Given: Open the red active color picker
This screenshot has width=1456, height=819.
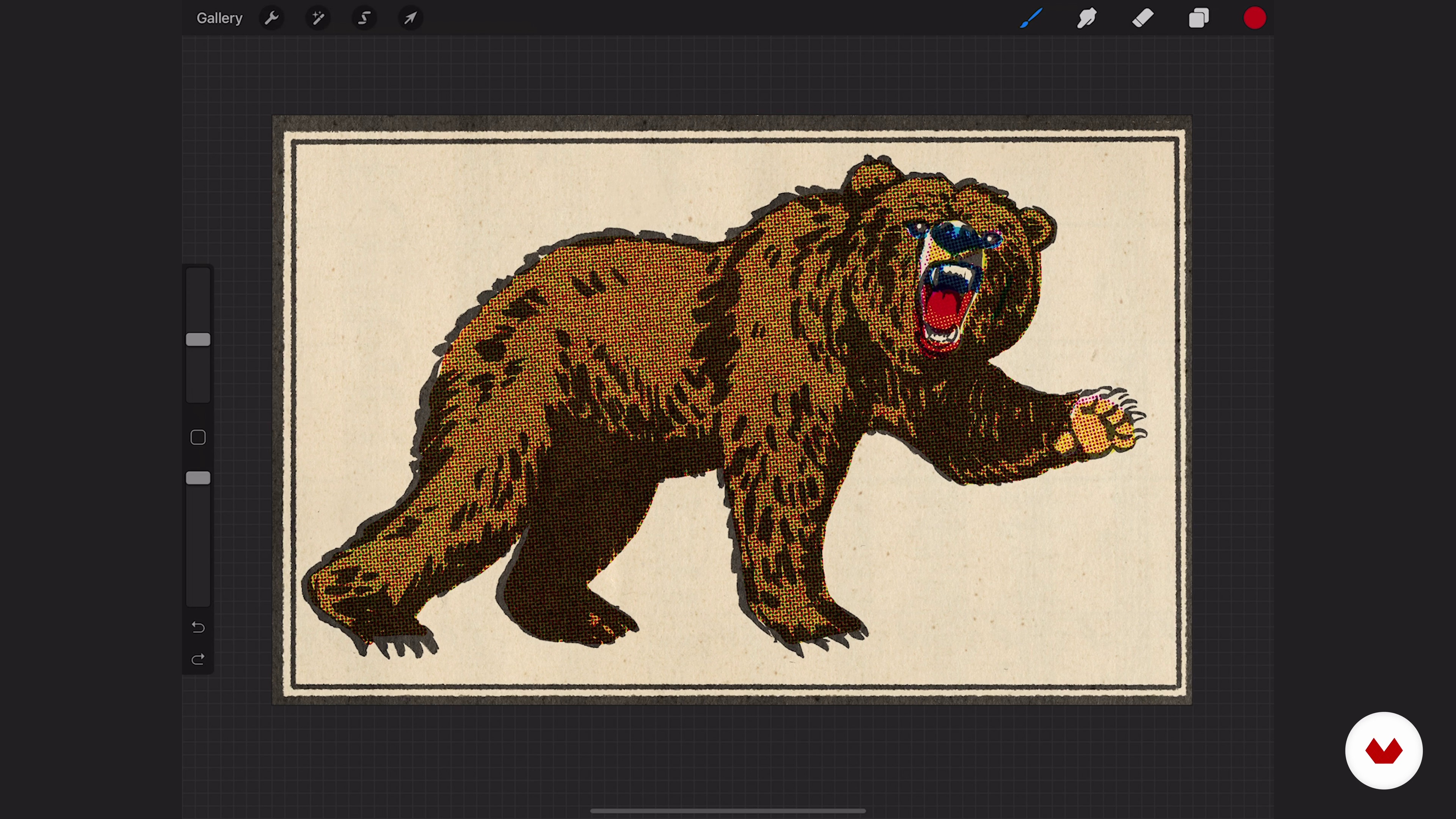Looking at the screenshot, I should pyautogui.click(x=1255, y=18).
